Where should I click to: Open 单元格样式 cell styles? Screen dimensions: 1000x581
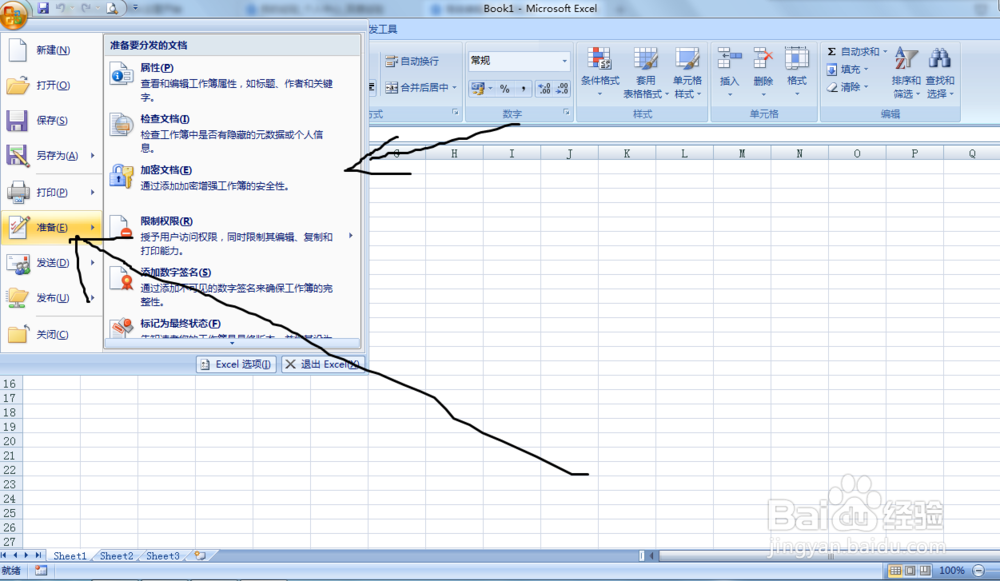pos(688,72)
